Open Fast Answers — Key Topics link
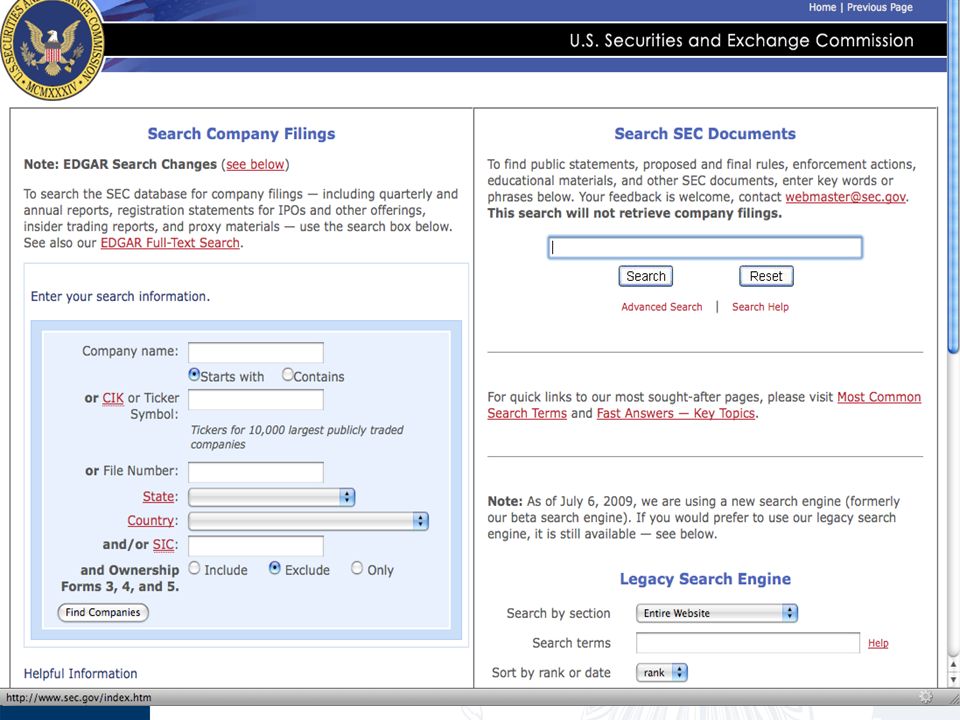The image size is (960, 720). tap(676, 413)
